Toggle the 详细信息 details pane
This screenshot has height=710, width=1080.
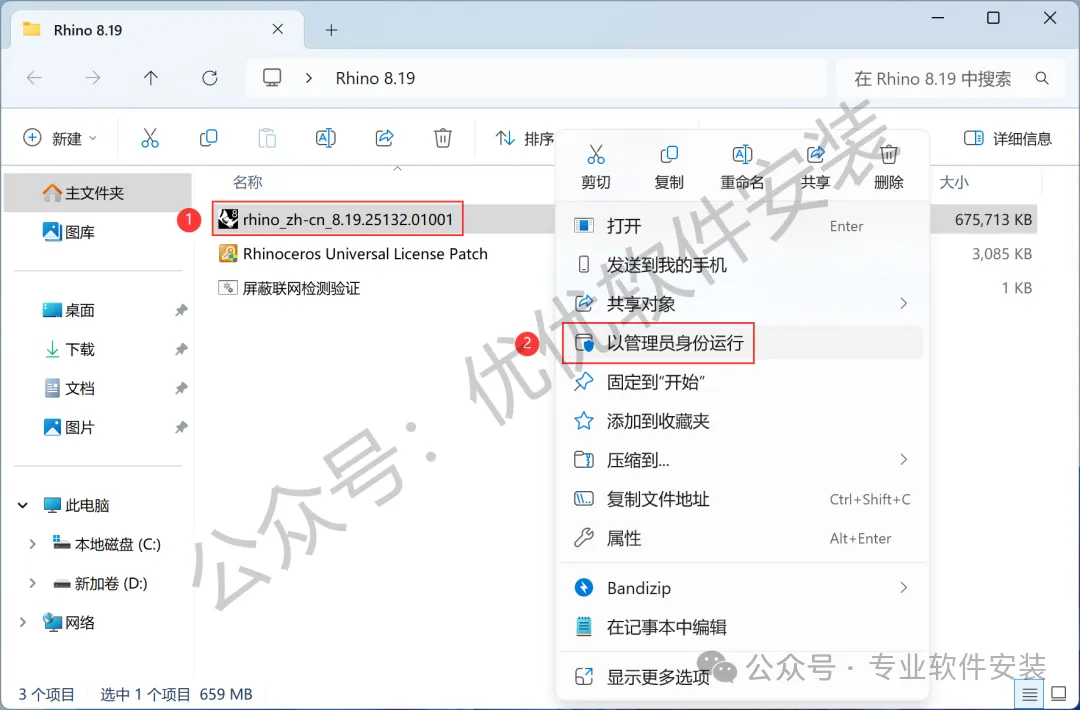[1008, 138]
